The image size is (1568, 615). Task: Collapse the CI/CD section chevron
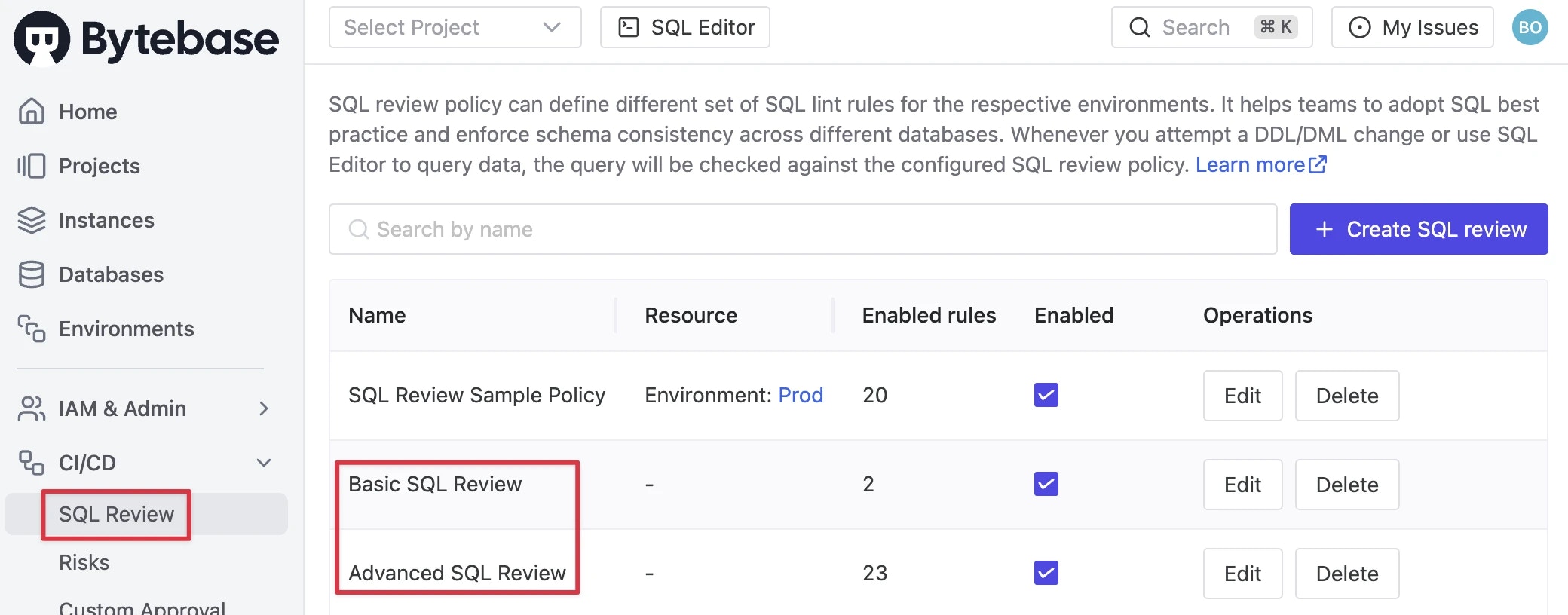click(x=264, y=463)
